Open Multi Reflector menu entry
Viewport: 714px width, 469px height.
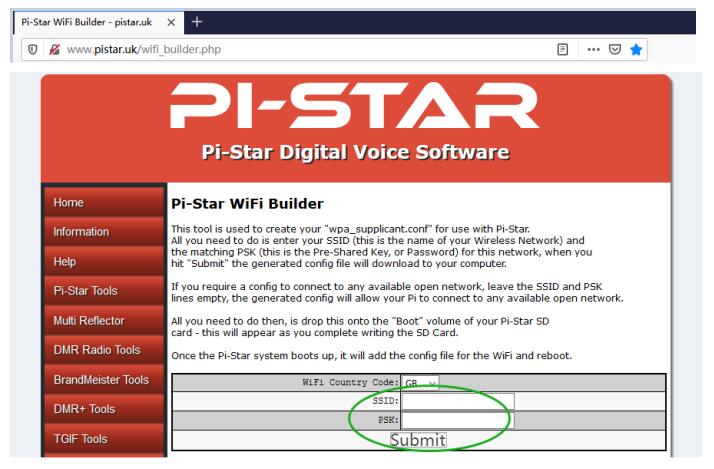(104, 321)
